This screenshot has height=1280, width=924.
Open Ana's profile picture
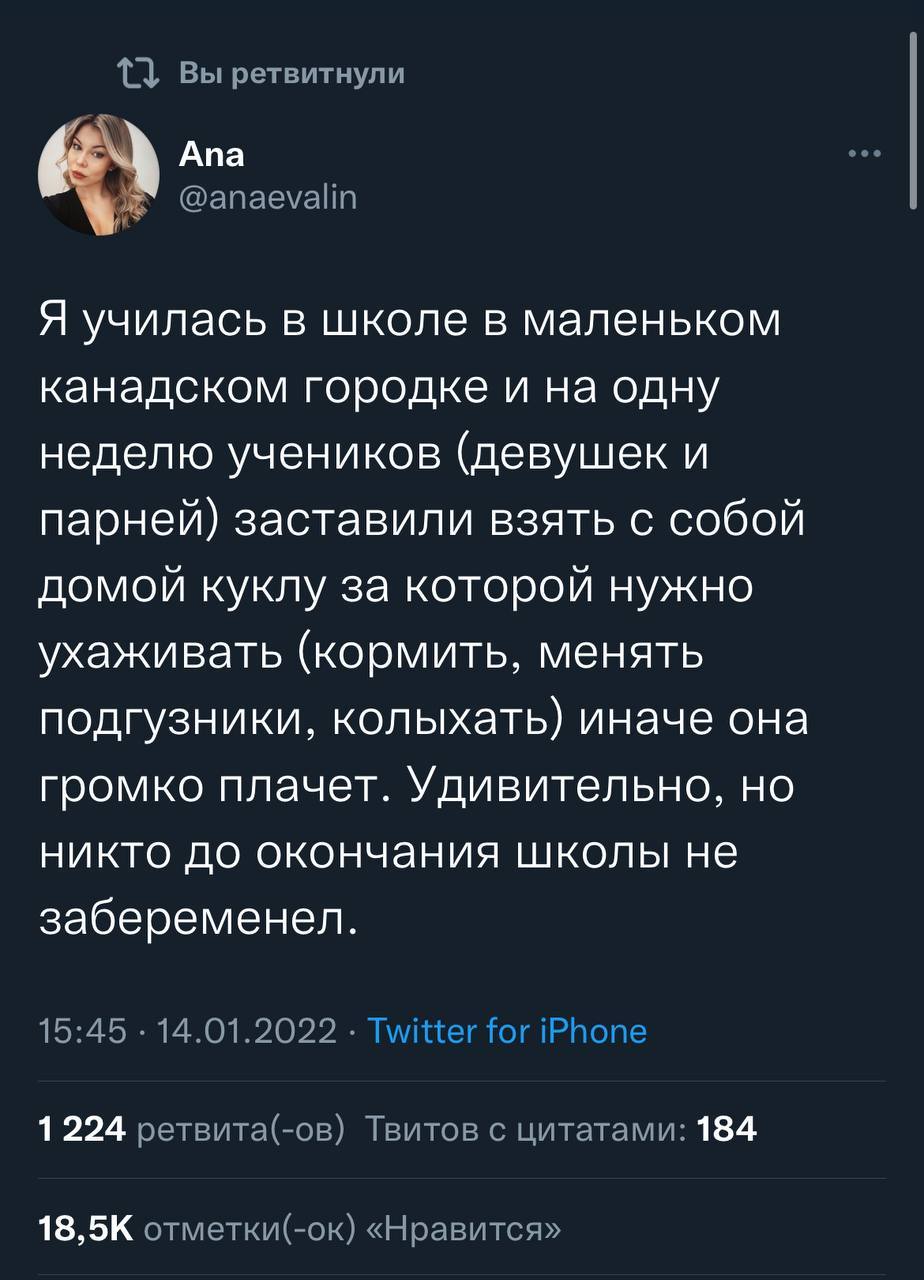(98, 175)
